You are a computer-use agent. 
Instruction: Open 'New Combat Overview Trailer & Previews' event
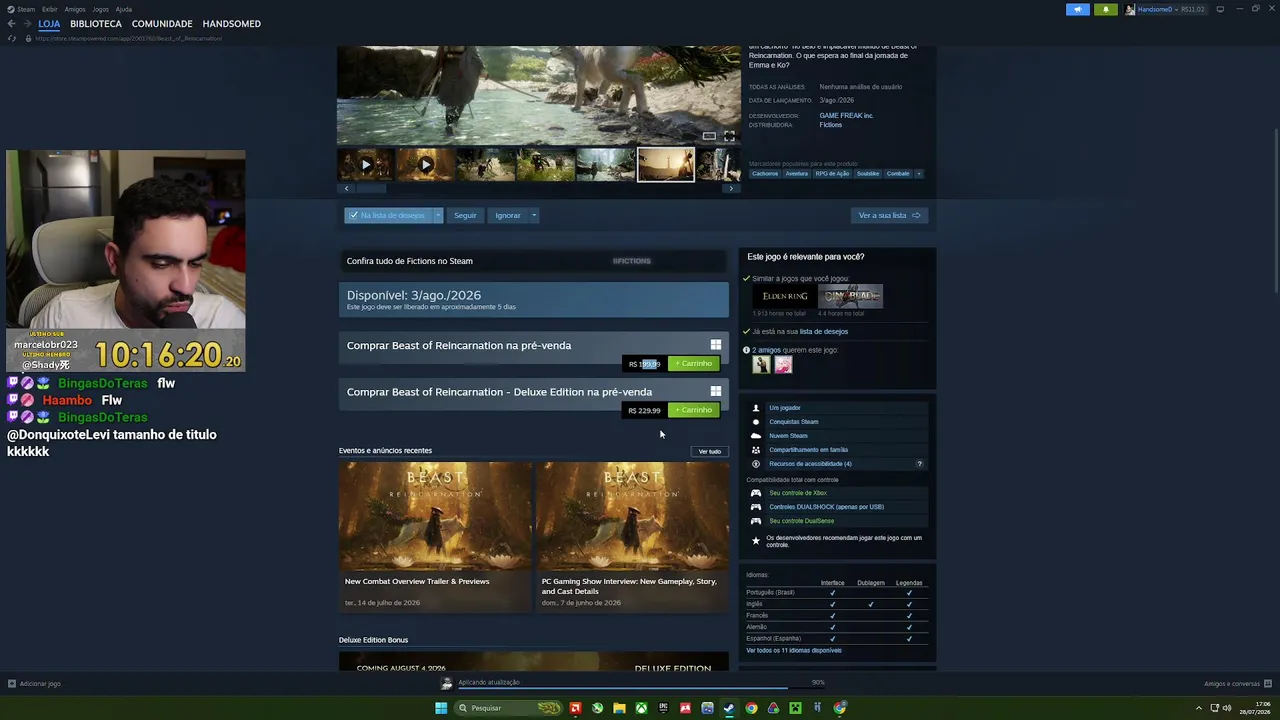click(x=435, y=536)
